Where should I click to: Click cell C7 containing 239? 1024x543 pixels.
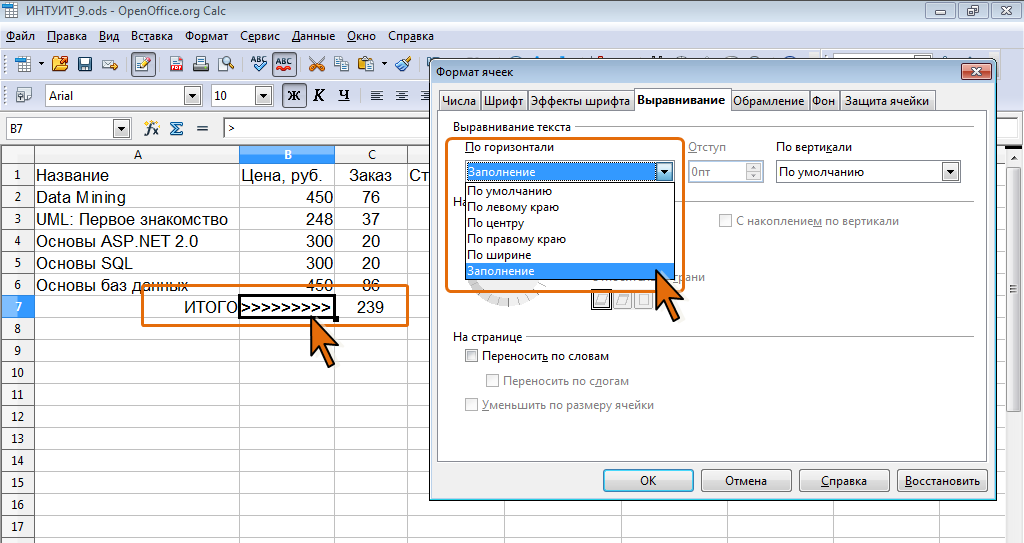point(371,307)
